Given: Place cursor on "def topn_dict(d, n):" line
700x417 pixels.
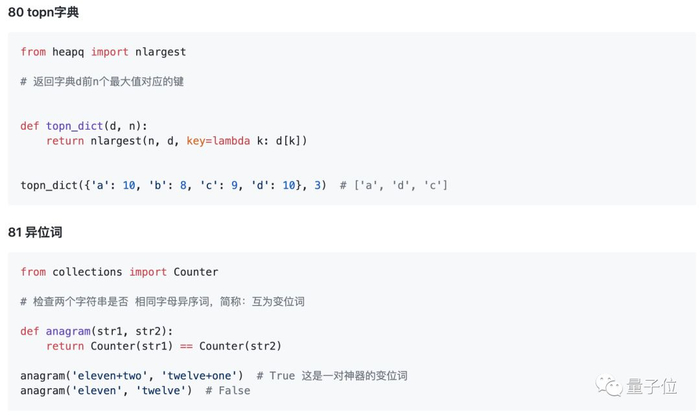Looking at the screenshot, I should pos(84,126).
